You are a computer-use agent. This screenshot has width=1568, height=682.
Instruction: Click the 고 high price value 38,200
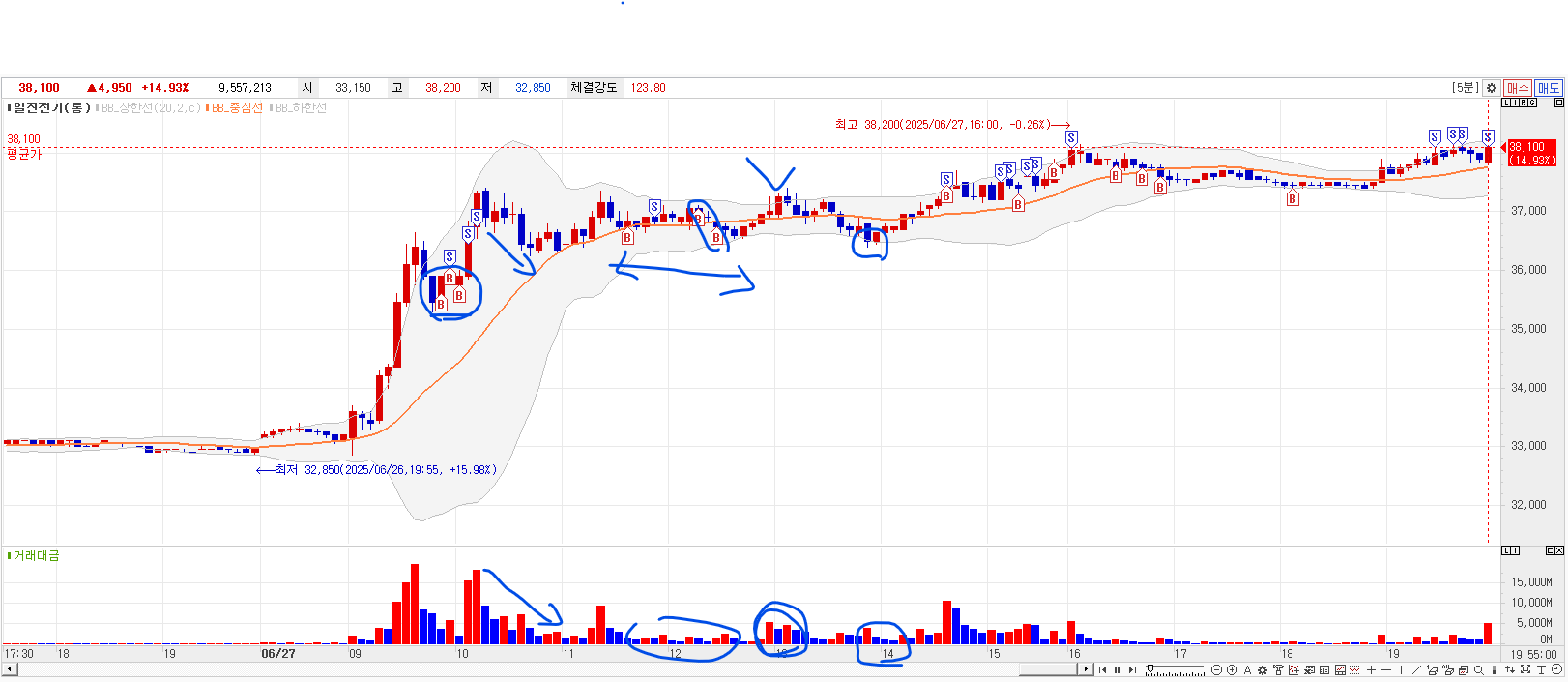click(x=443, y=87)
